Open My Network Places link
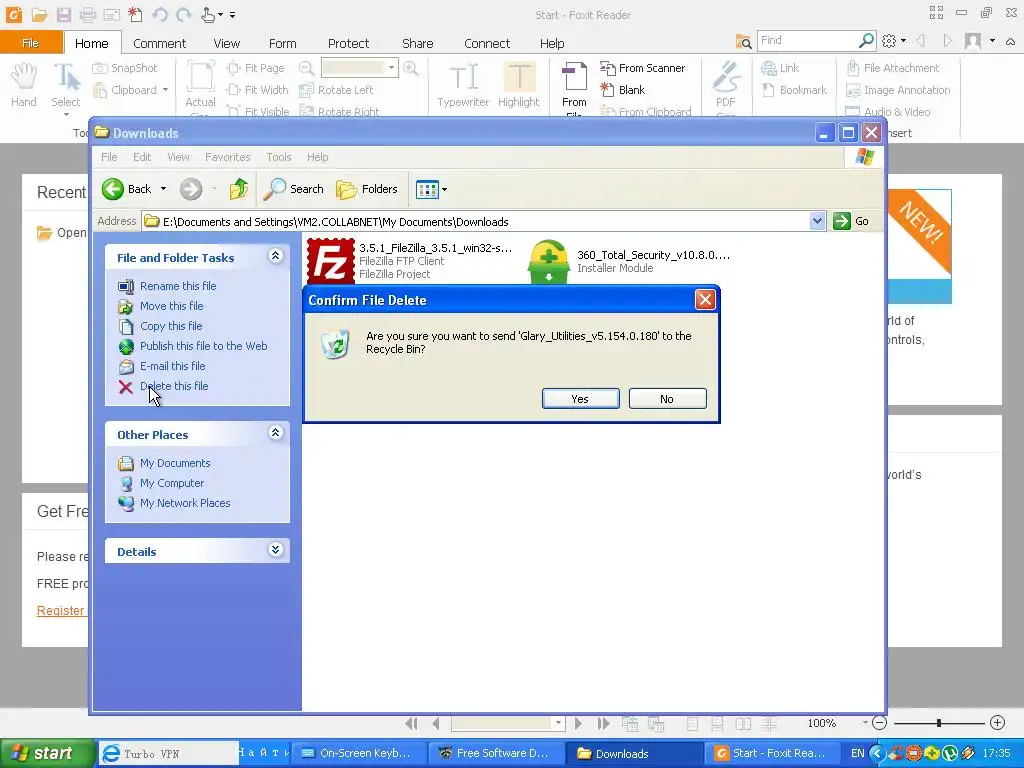1024x768 pixels. coord(185,504)
